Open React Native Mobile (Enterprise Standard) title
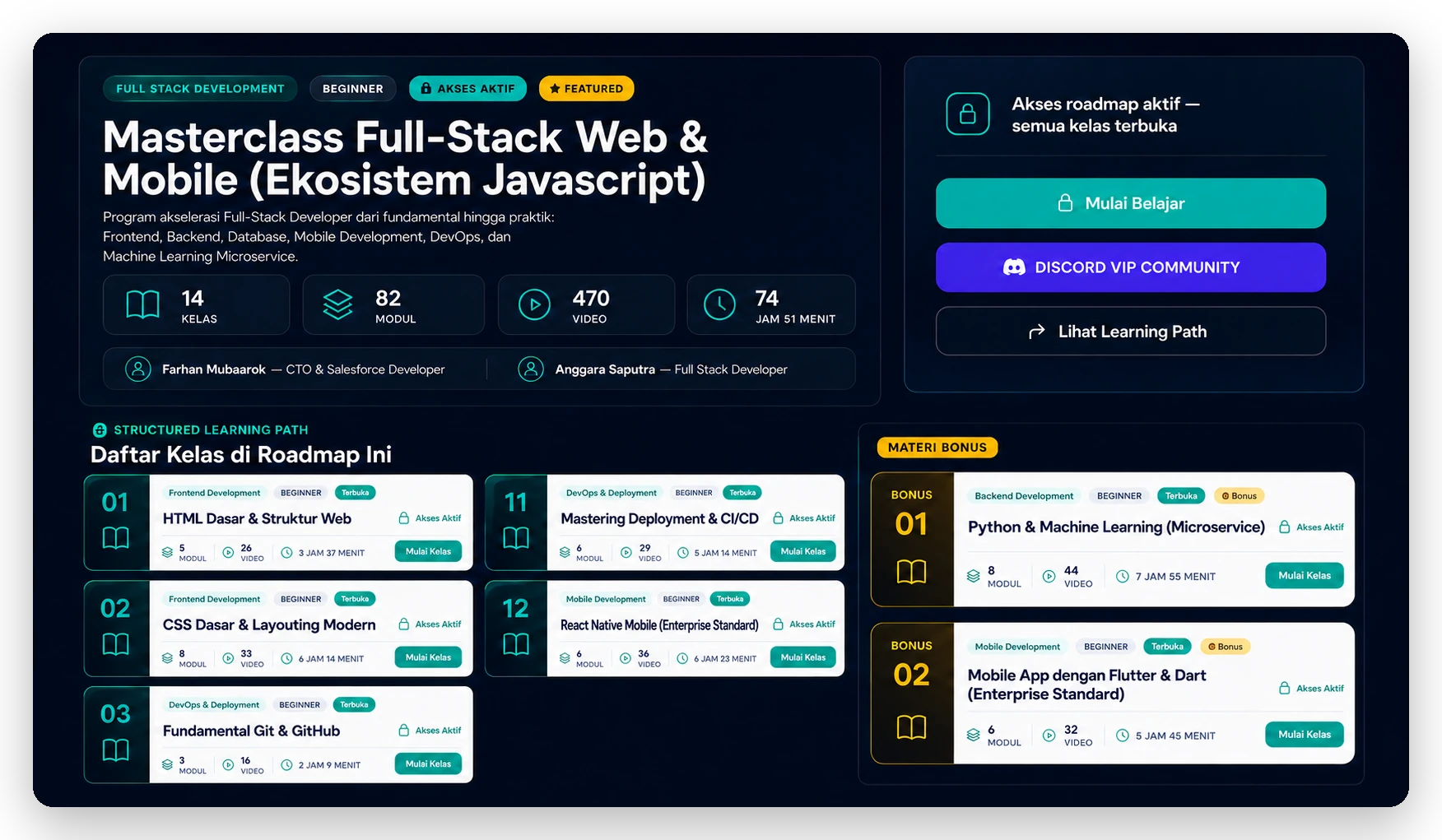The height and width of the screenshot is (840, 1442). pyautogui.click(x=659, y=625)
